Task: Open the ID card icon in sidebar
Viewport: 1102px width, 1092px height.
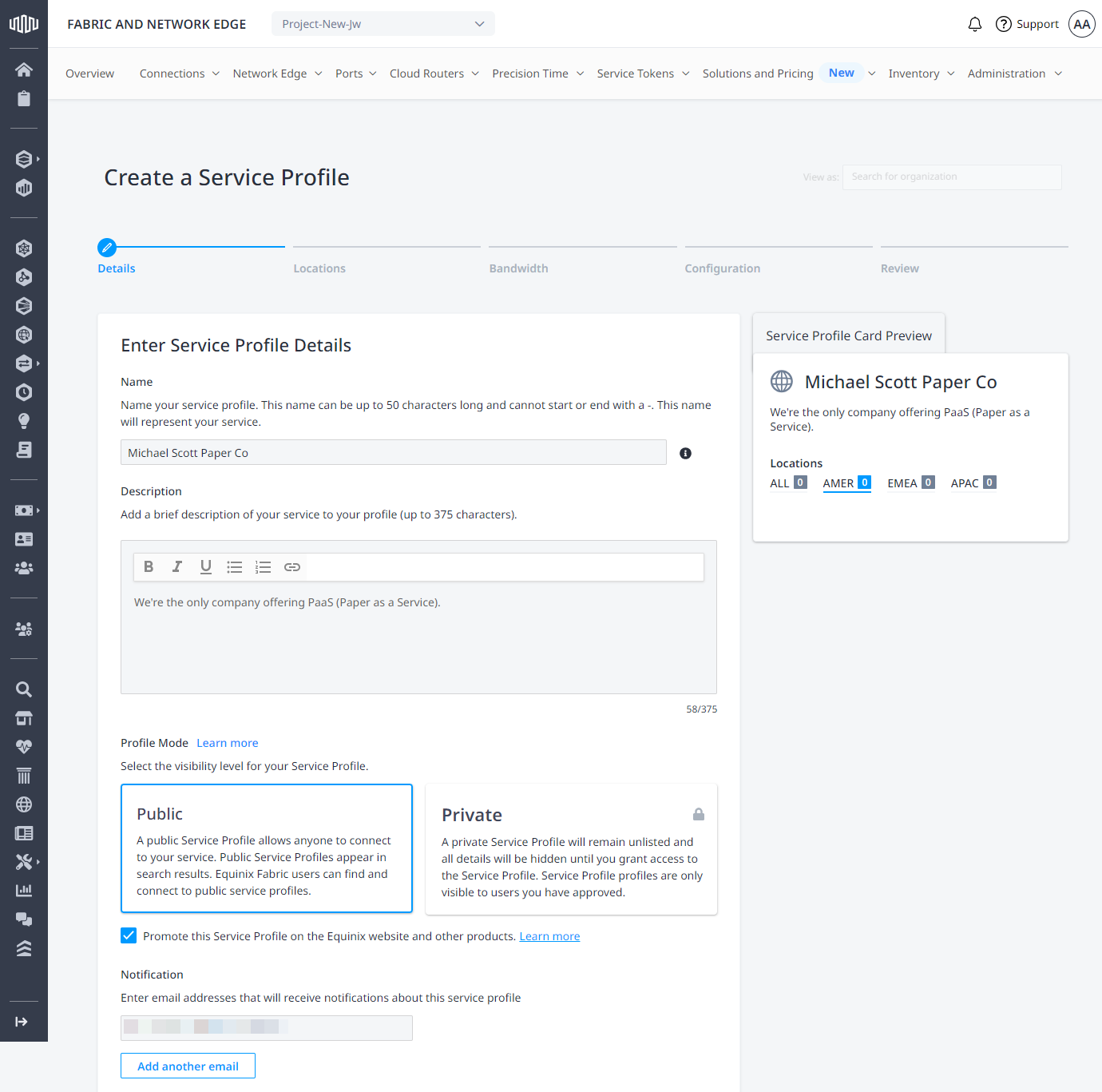Action: (x=24, y=539)
